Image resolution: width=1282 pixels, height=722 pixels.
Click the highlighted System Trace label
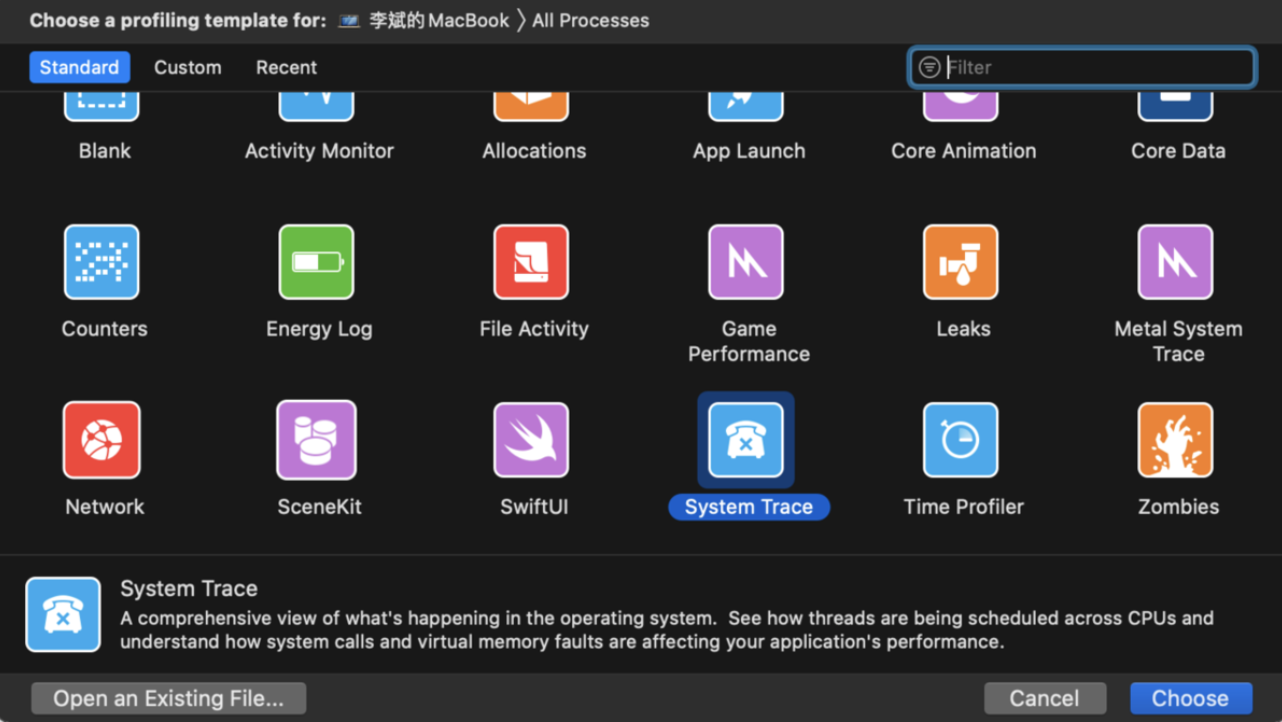click(748, 507)
